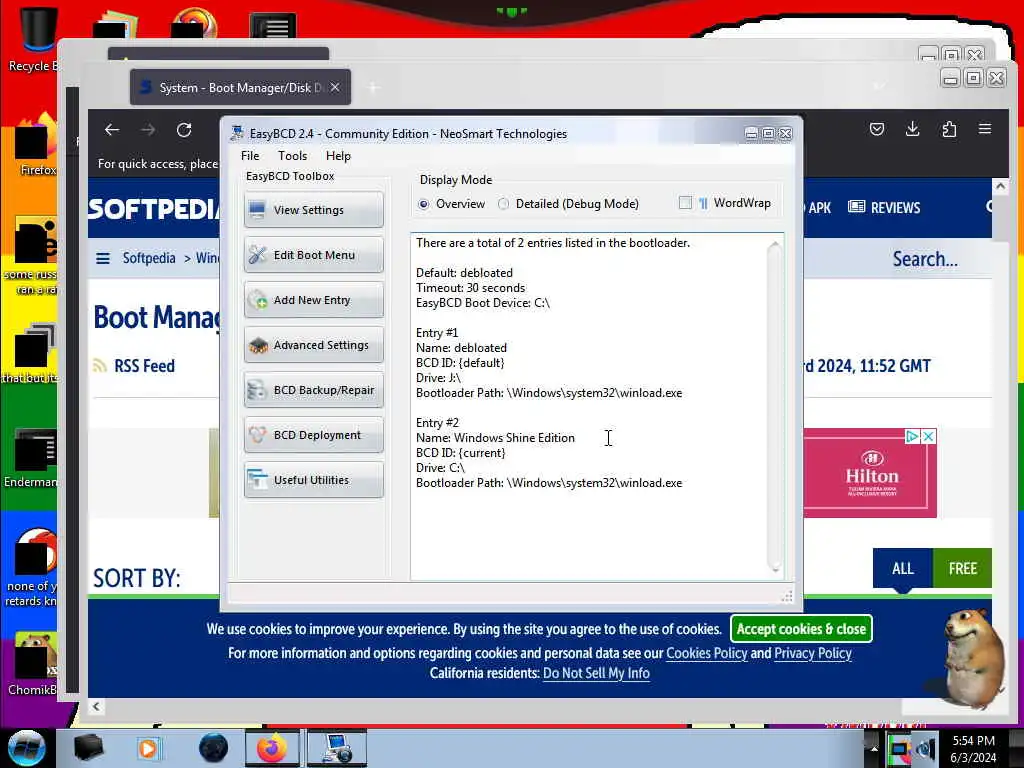This screenshot has width=1024, height=768.
Task: Show hidden system tray icons
Action: click(874, 748)
